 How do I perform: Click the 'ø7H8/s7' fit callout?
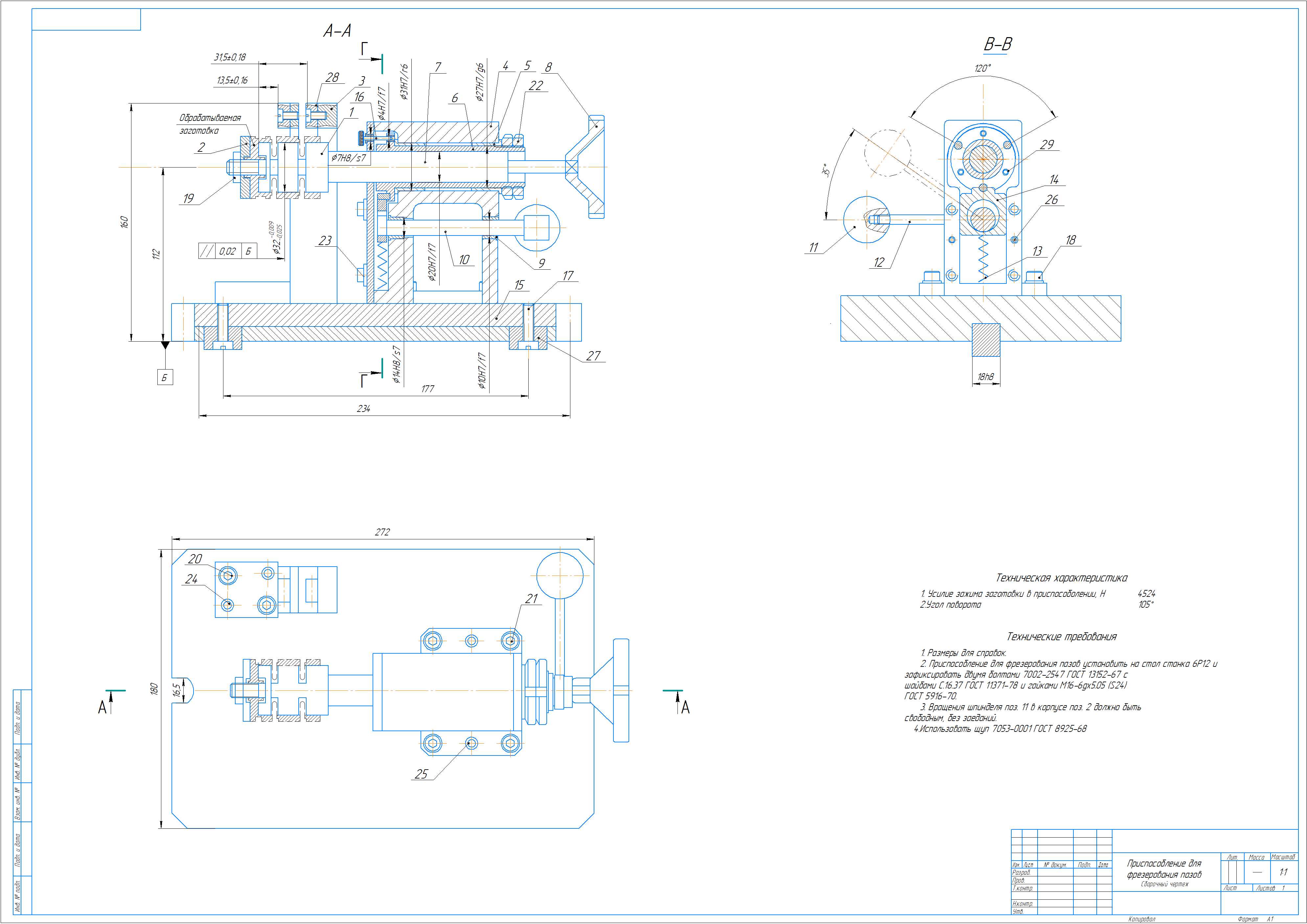tap(348, 158)
